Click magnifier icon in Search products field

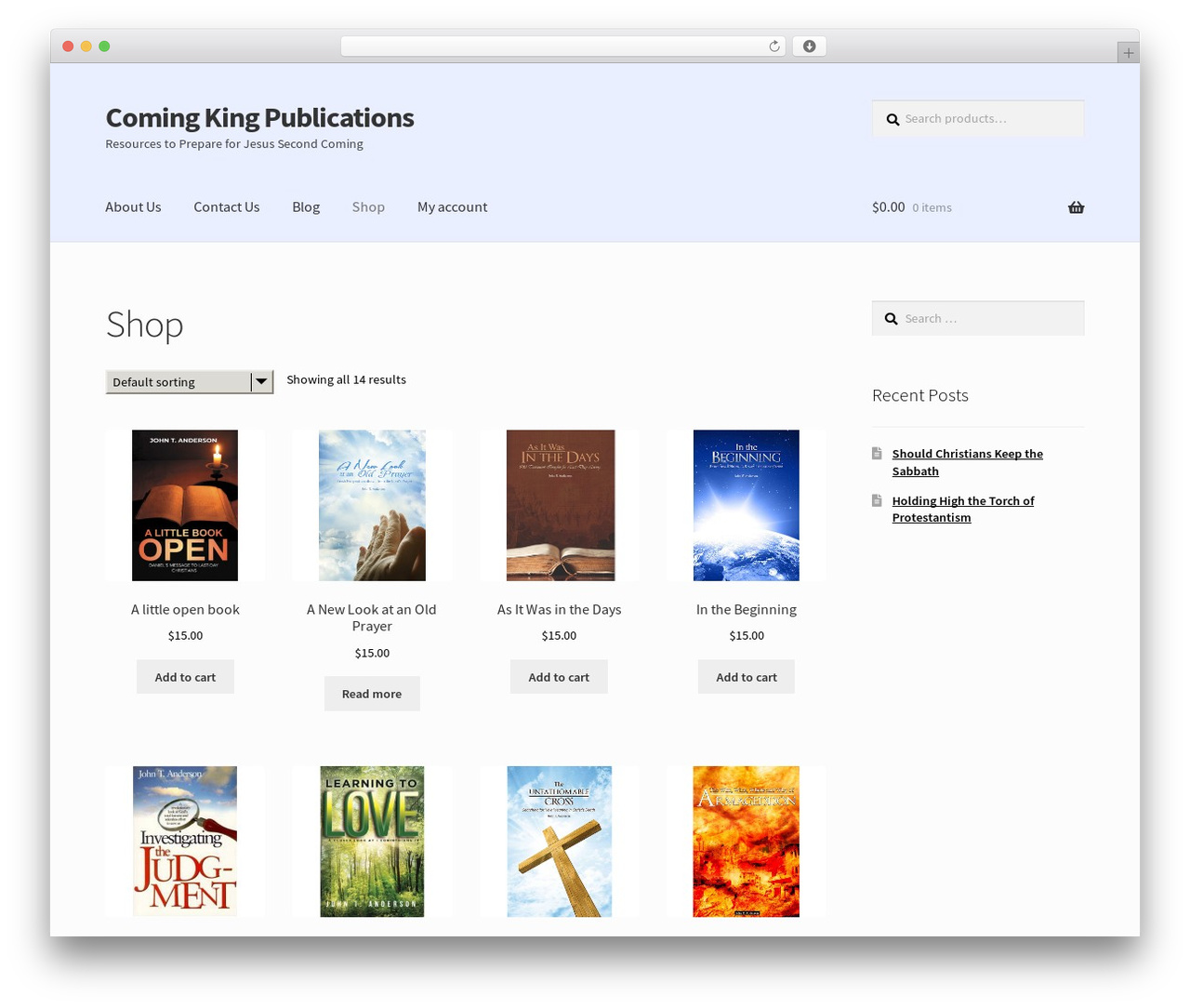892,119
